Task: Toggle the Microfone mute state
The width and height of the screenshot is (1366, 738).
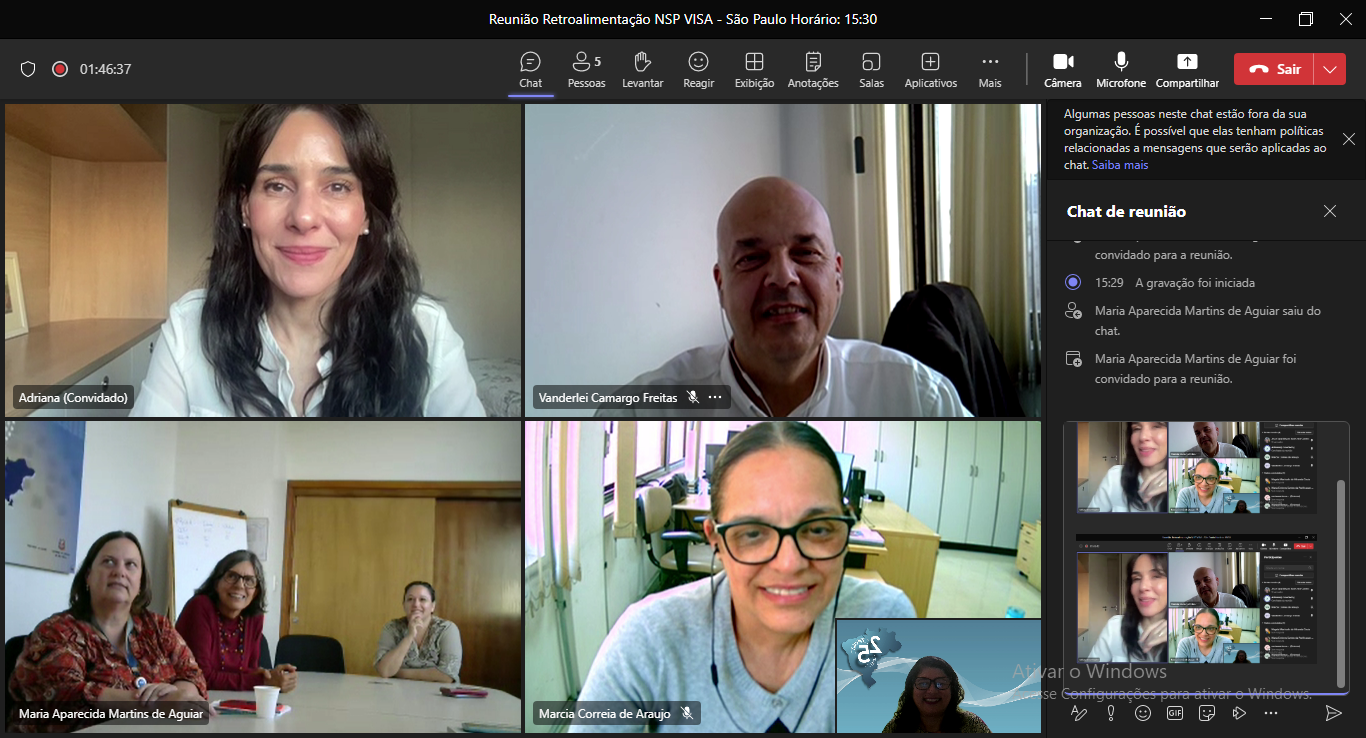Action: 1121,70
